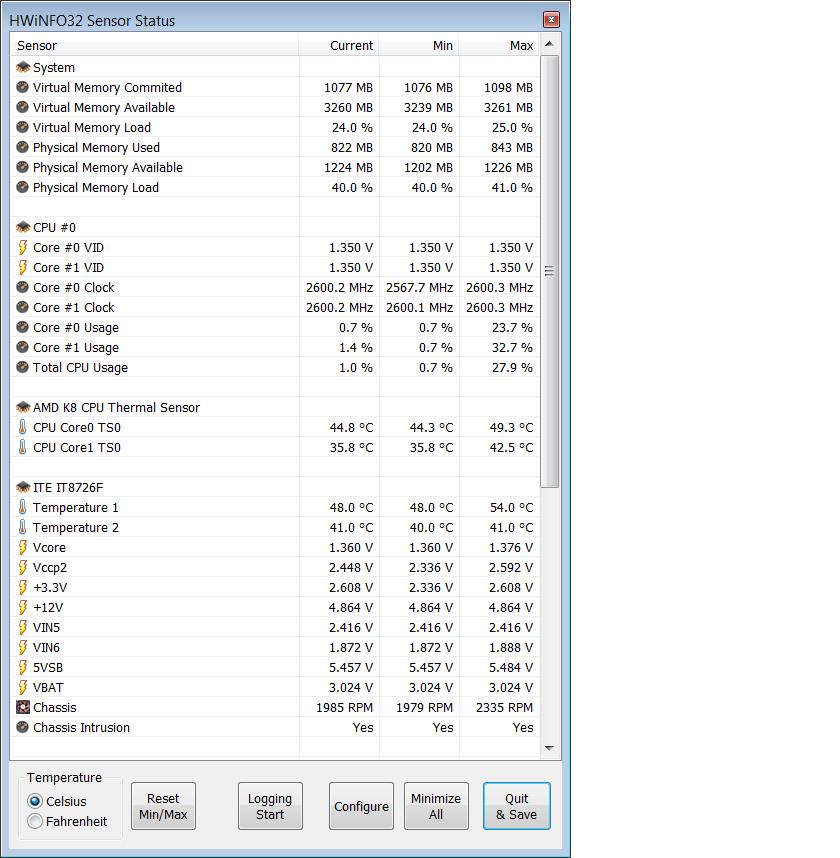
Task: Click the Core #0 VID lightning bolt icon
Action: click(x=22, y=247)
